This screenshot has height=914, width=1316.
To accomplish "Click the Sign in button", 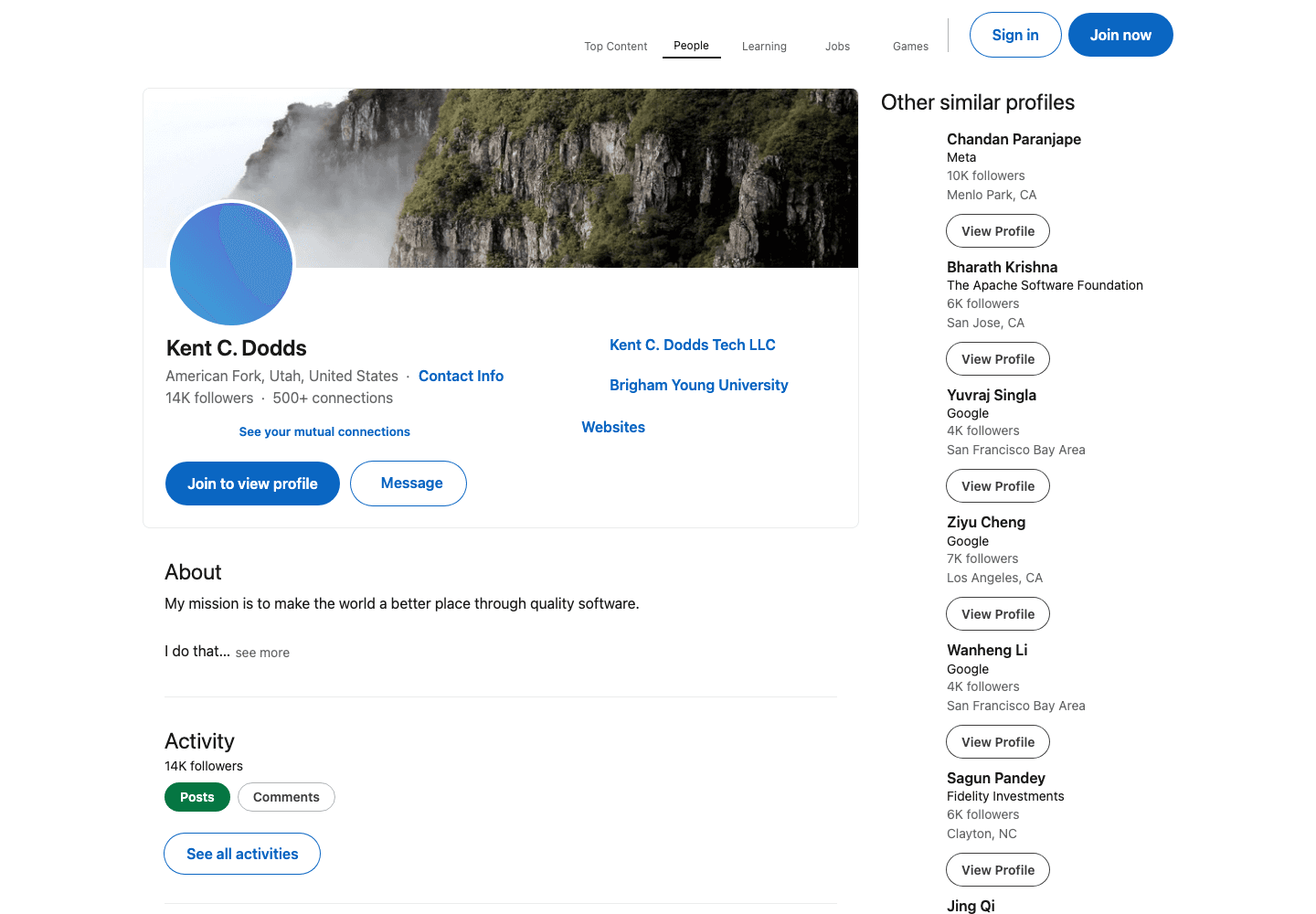I will [1015, 35].
